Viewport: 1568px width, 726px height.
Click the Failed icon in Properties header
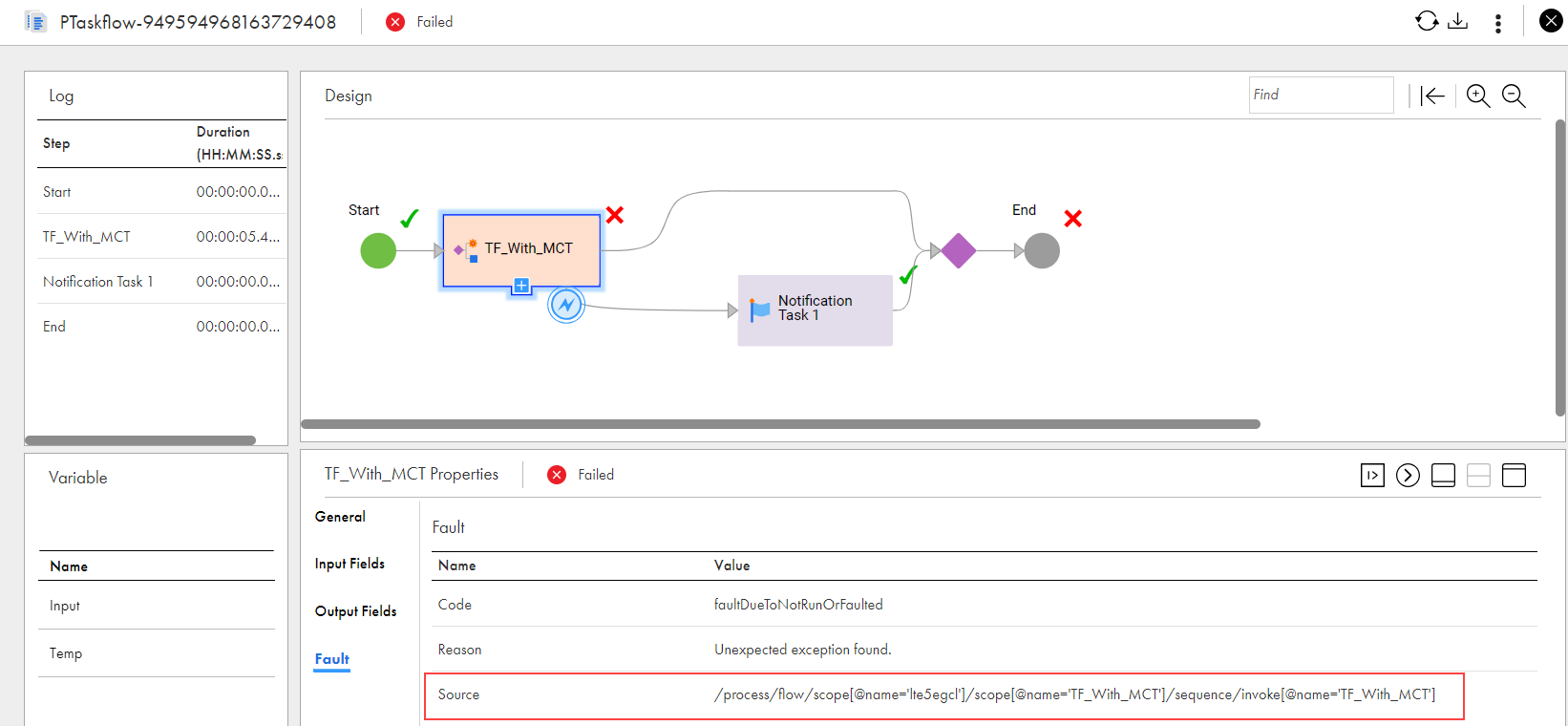click(557, 475)
